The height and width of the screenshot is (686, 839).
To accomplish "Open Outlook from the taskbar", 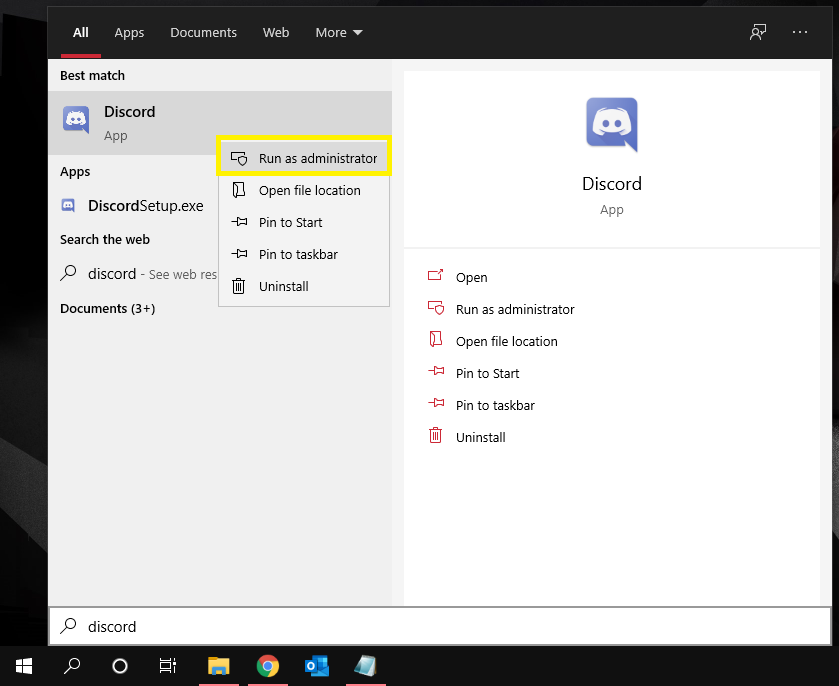I will (317, 666).
